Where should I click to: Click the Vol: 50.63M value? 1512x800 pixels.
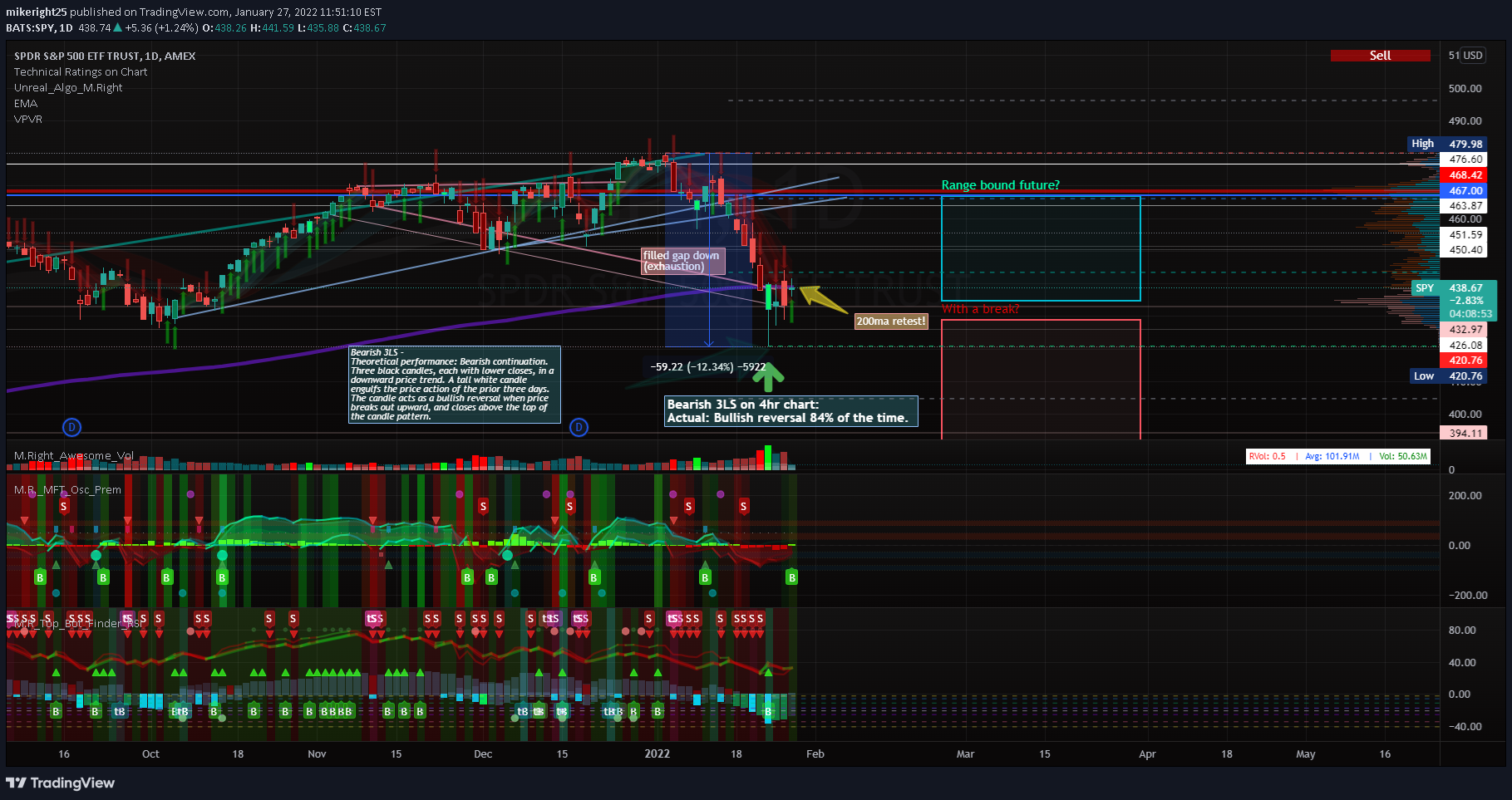click(1403, 456)
